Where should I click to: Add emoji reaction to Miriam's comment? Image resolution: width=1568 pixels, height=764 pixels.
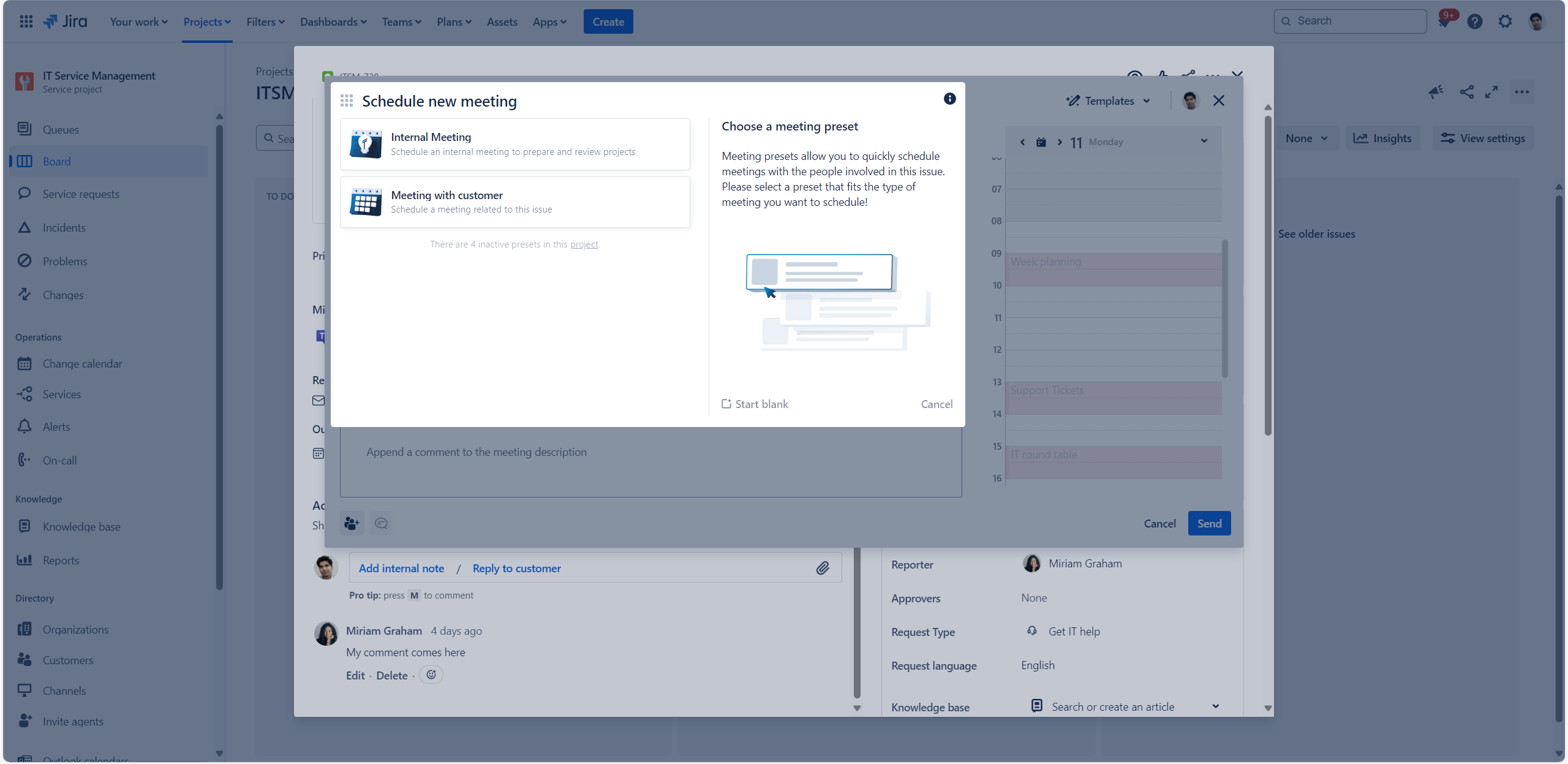(x=431, y=675)
